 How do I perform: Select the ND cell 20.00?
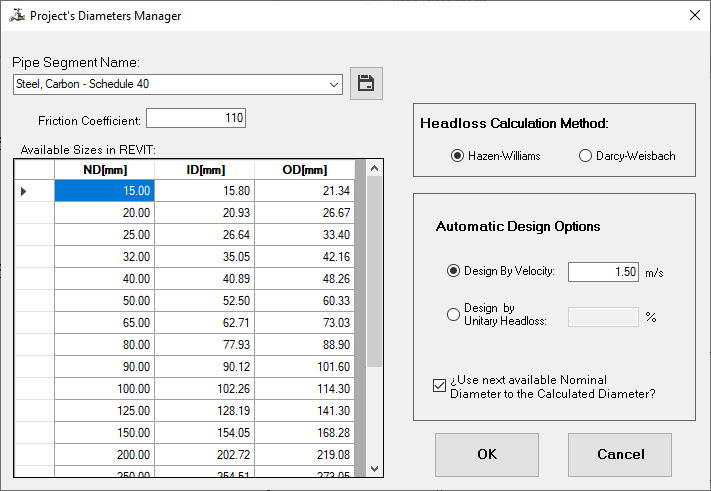coord(105,213)
